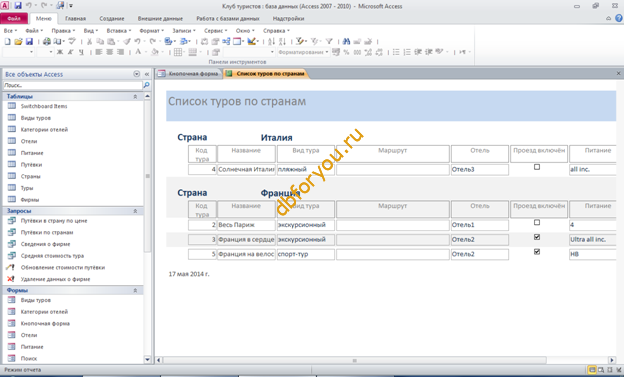624x377 pixels.
Task: Switch to the Главная ribbon tab
Action: point(75,19)
